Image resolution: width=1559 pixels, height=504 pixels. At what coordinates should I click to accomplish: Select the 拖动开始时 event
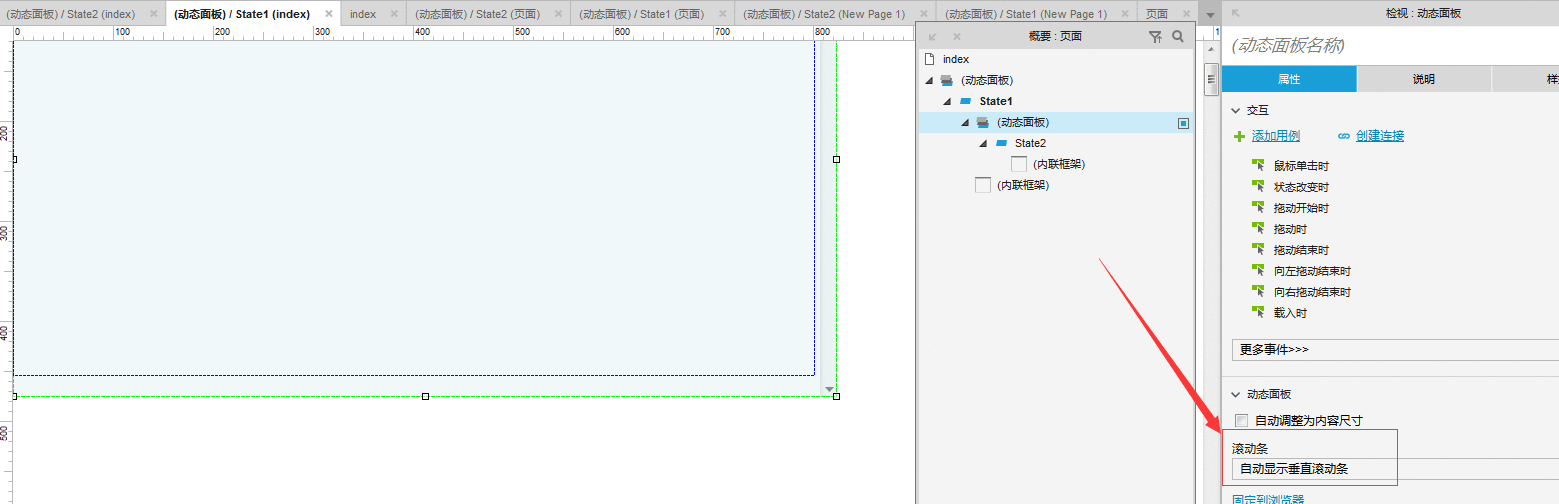click(x=1301, y=208)
